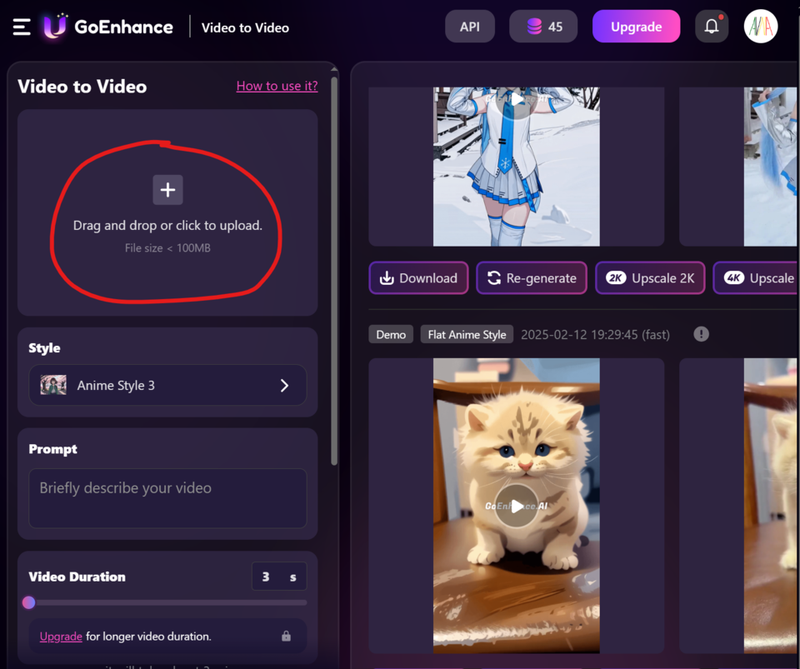Image resolution: width=800 pixels, height=669 pixels.
Task: Download the generated video
Action: (418, 278)
